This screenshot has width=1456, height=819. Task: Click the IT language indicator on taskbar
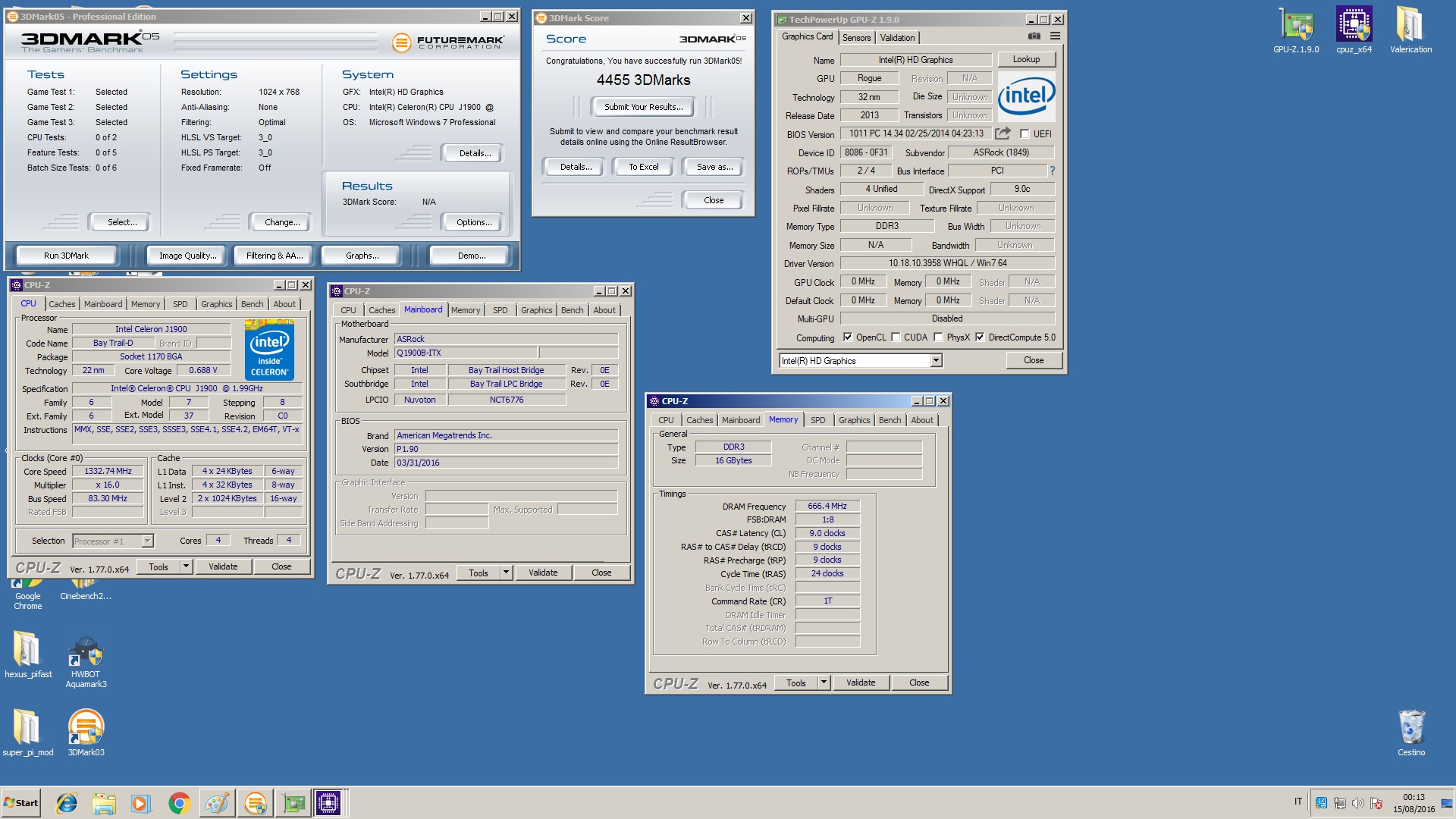[x=1298, y=802]
